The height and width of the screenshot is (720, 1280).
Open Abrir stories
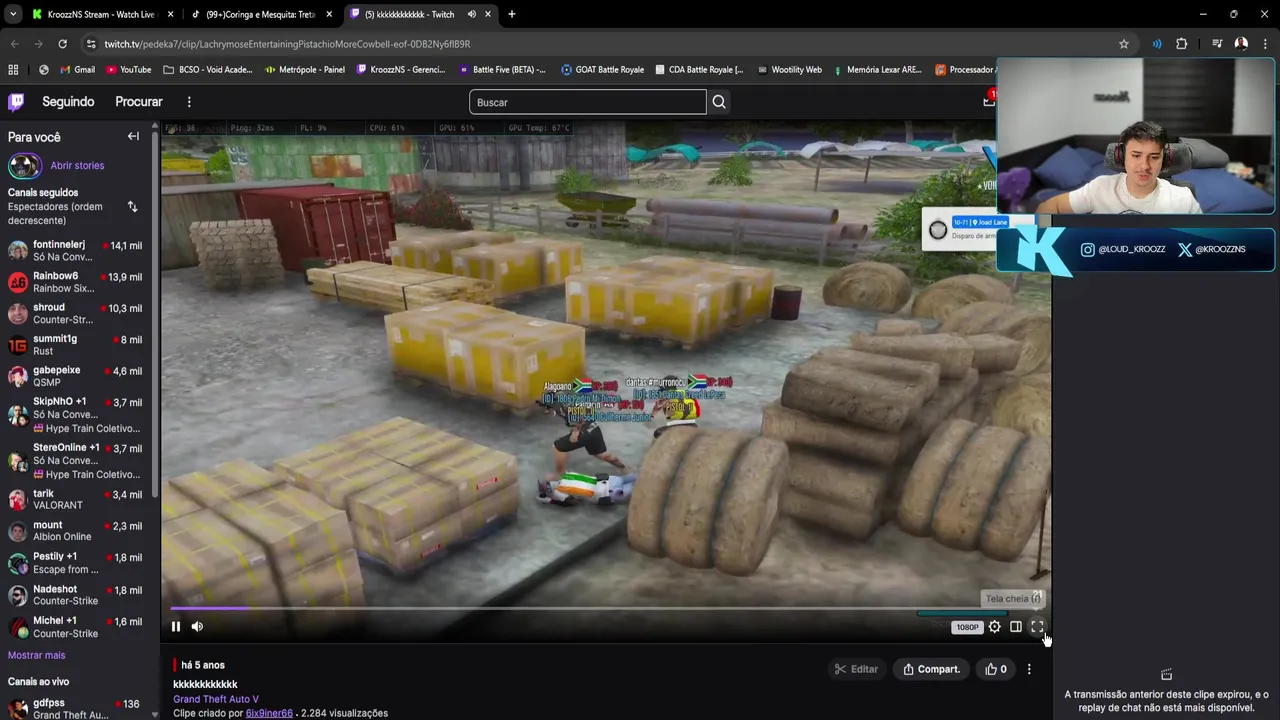[x=77, y=166]
